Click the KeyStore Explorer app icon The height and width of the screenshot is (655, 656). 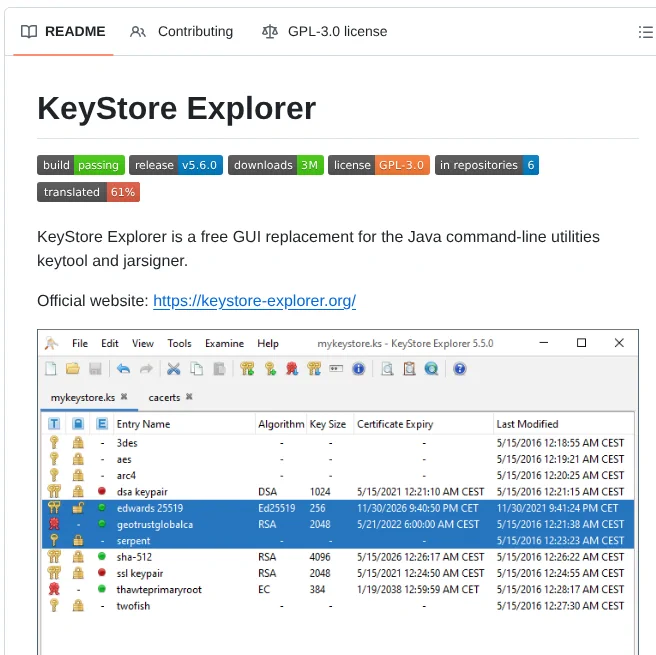coord(51,343)
